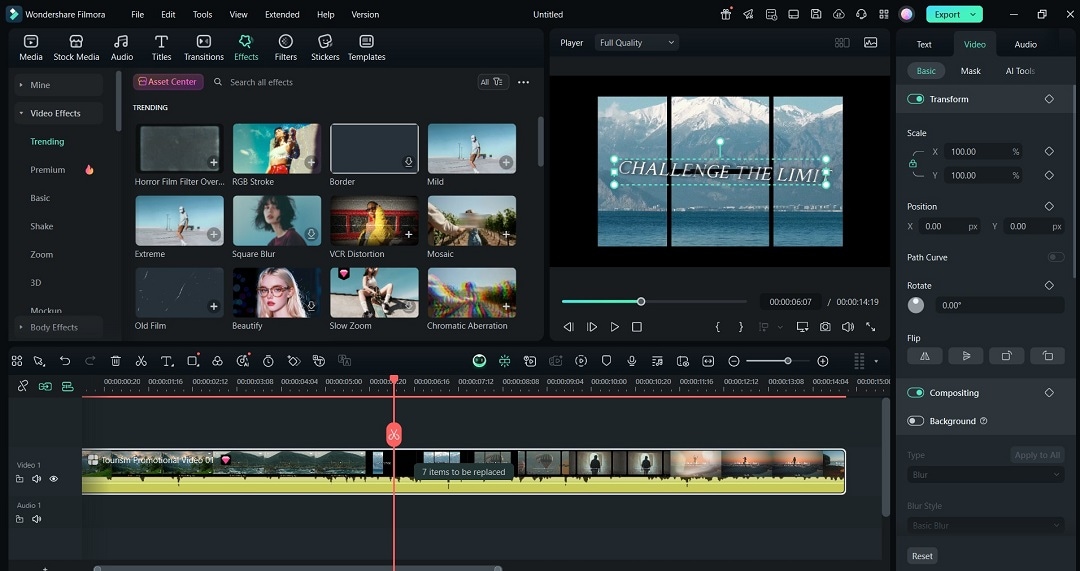Select the Chromatic Aberration effect thumbnail
The height and width of the screenshot is (571, 1080).
[x=472, y=292]
